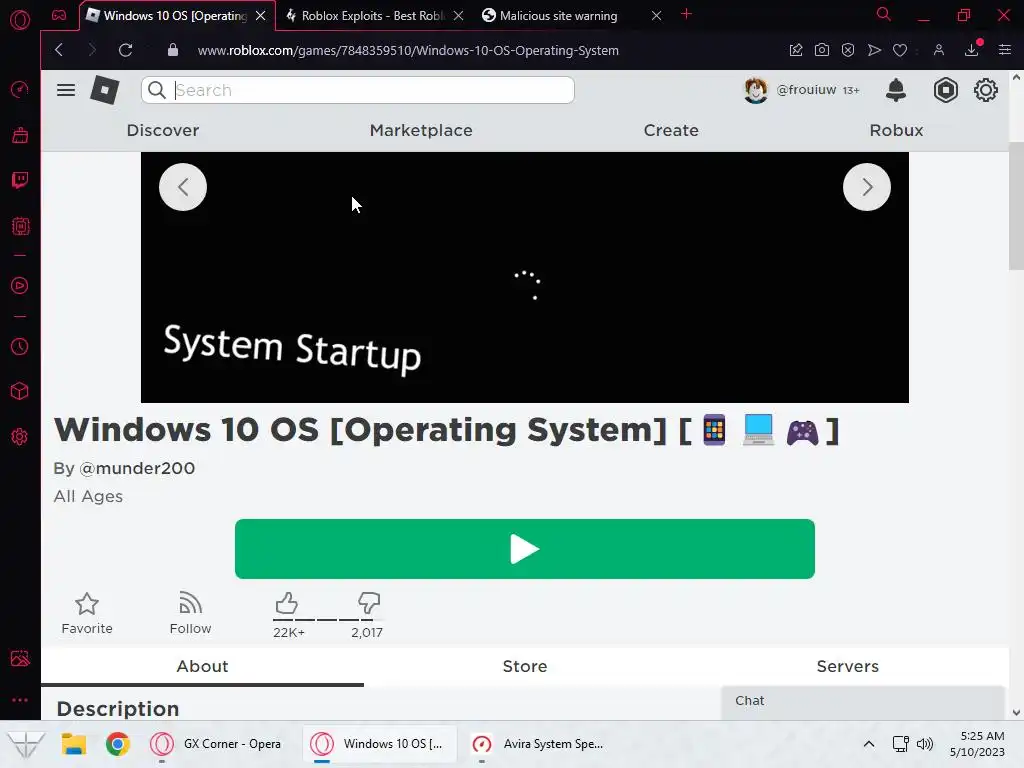
Task: Open Roblox settings gear icon
Action: click(x=985, y=89)
